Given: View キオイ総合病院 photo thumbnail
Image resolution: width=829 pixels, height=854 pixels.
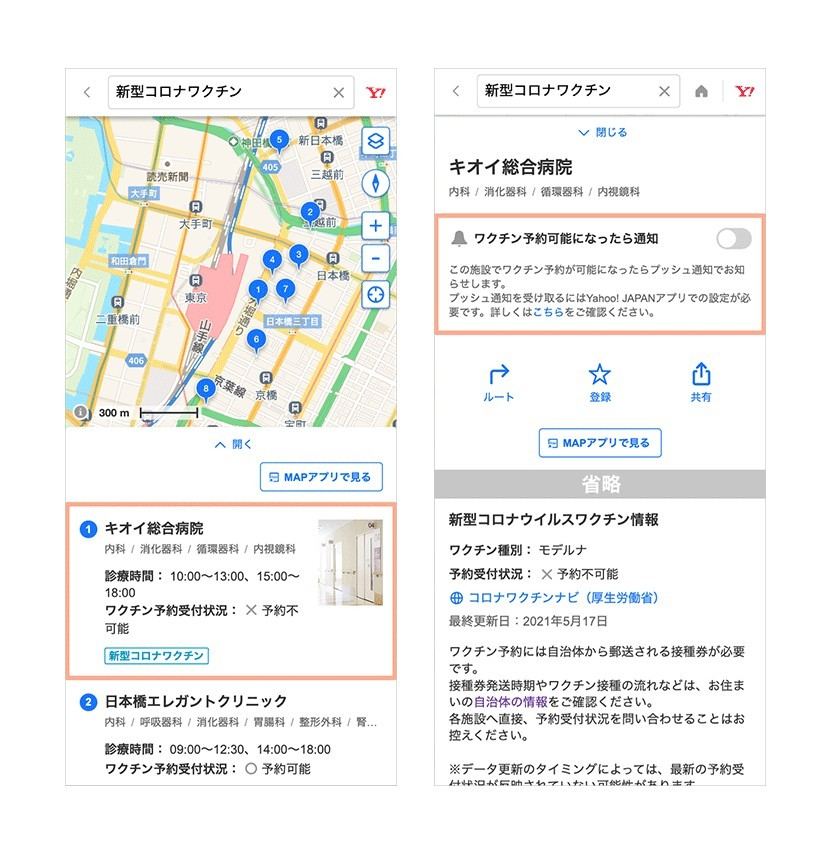Looking at the screenshot, I should [350, 563].
